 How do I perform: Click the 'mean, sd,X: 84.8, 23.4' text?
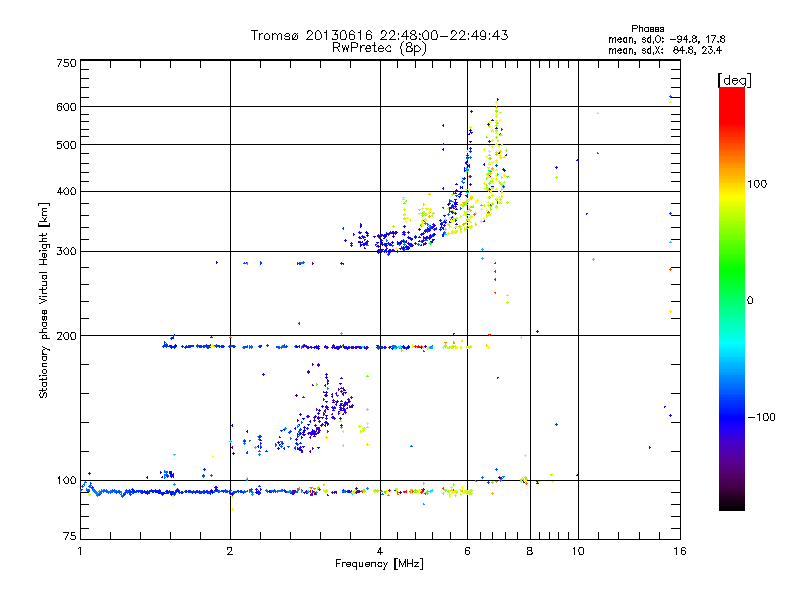tap(665, 50)
